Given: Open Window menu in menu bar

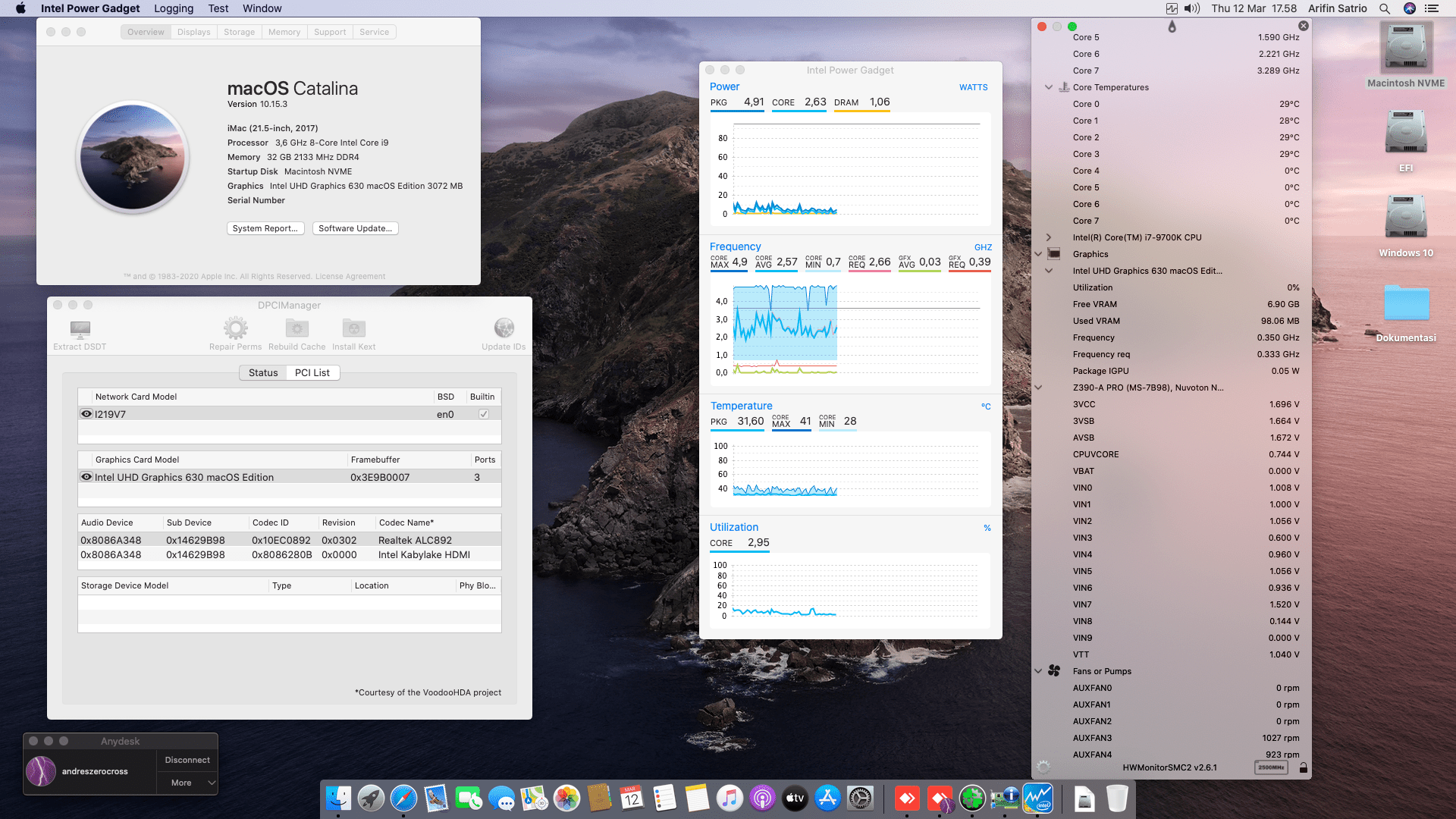Looking at the screenshot, I should click(262, 8).
